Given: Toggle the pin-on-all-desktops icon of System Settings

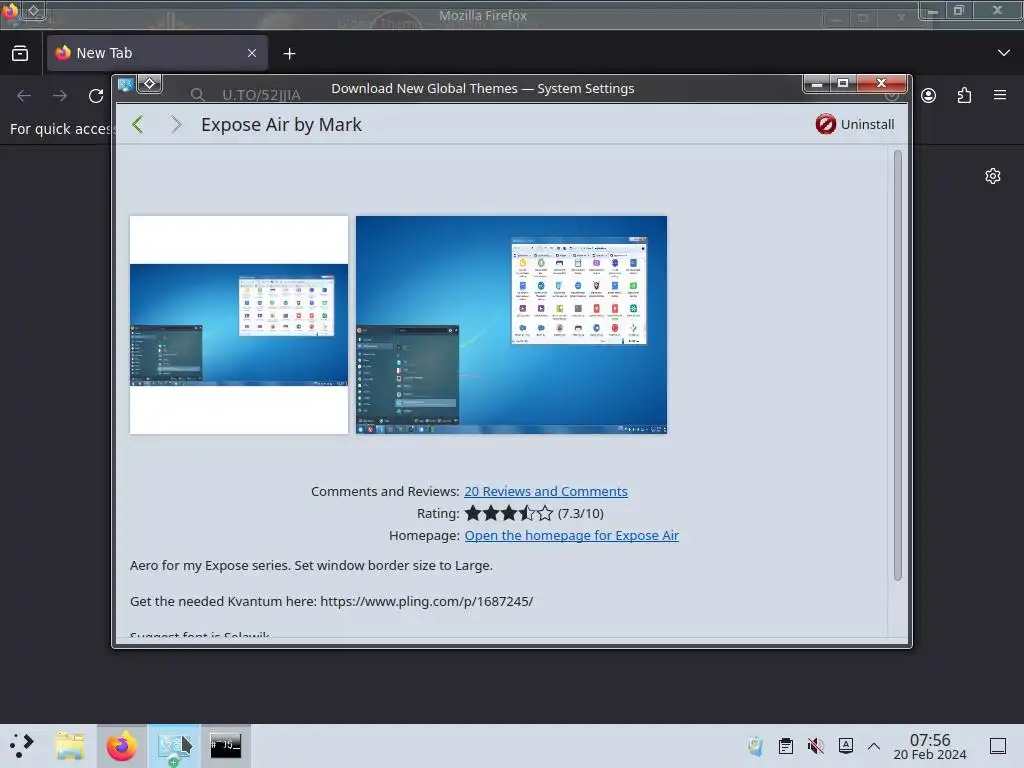Looking at the screenshot, I should pos(150,84).
